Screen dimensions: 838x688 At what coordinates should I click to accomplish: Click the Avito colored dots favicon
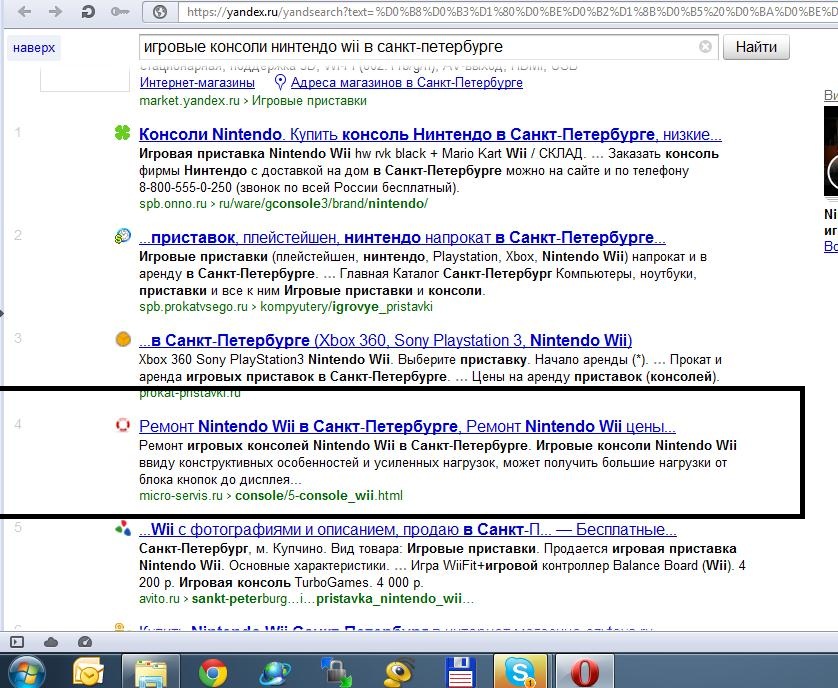click(123, 528)
